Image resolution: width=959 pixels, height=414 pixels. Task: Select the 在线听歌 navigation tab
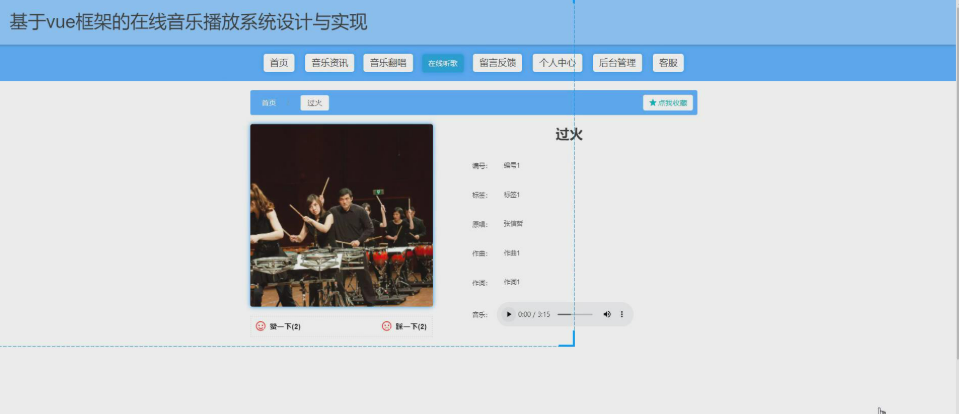click(x=443, y=63)
